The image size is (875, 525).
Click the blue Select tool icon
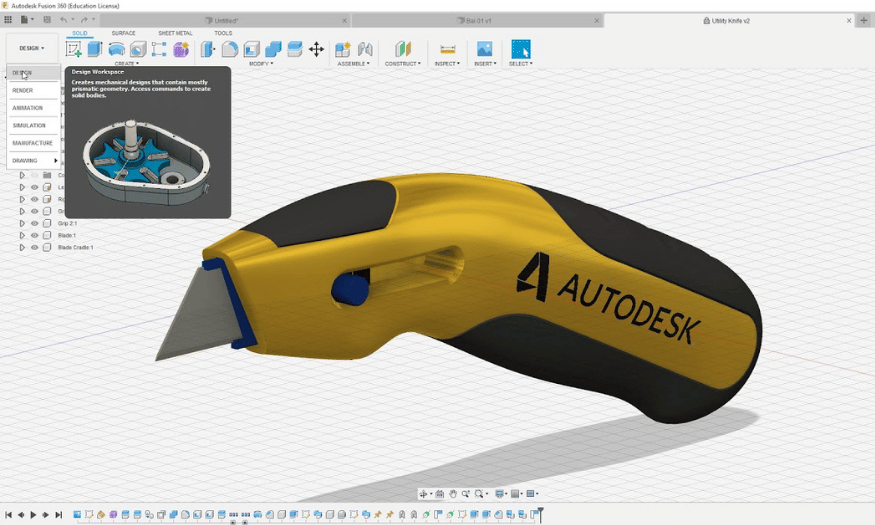pos(521,49)
